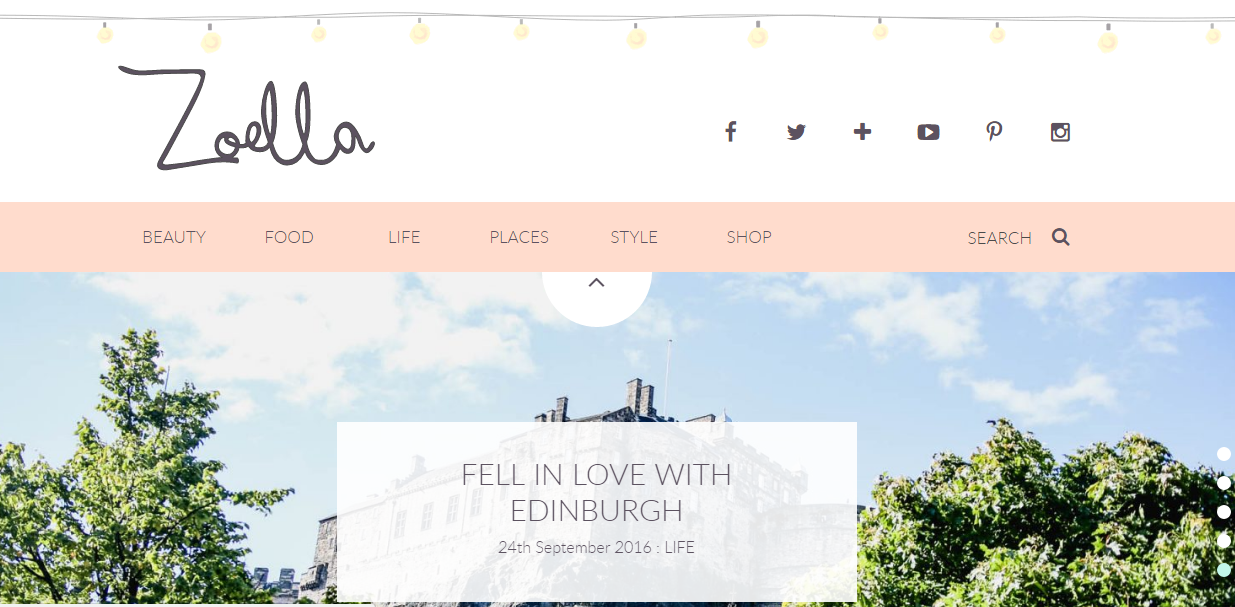Open the Instagram camera icon

pyautogui.click(x=1060, y=132)
